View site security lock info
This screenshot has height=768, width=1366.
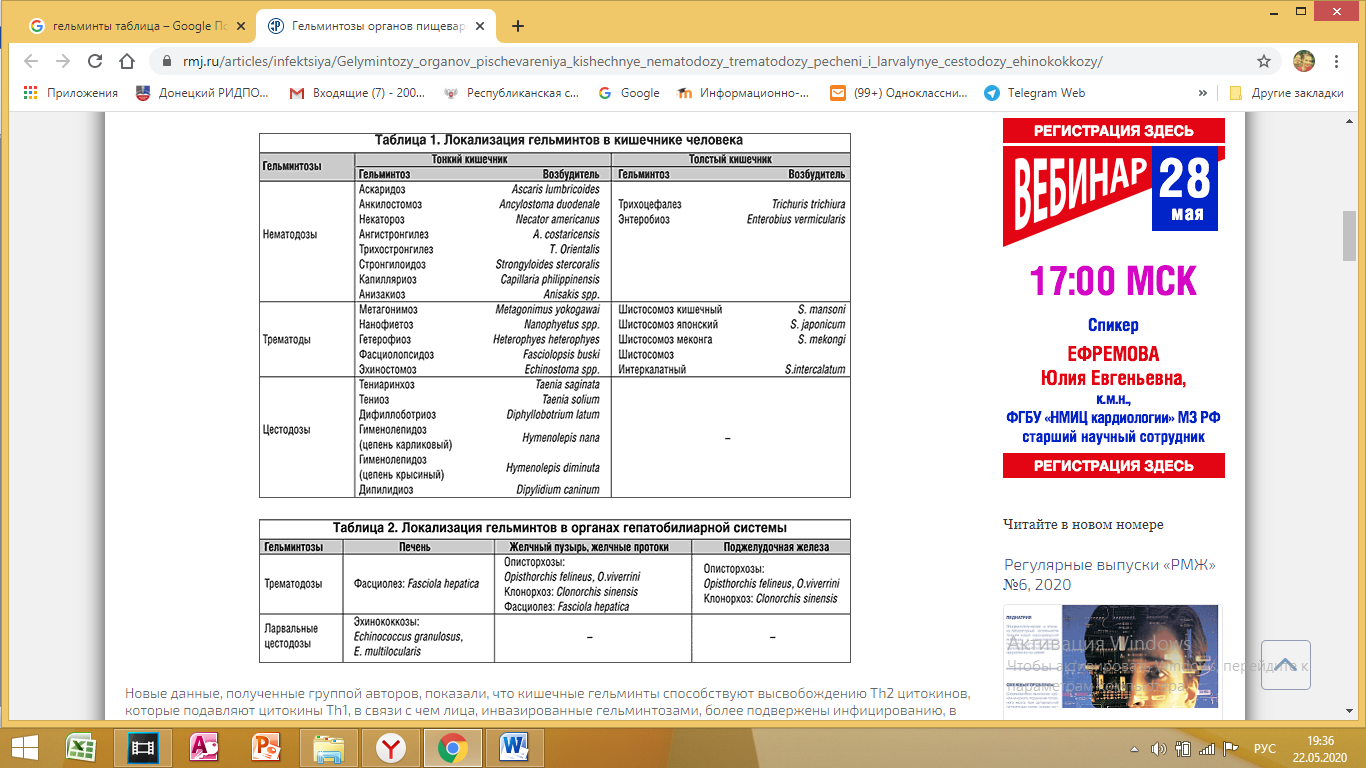167,61
